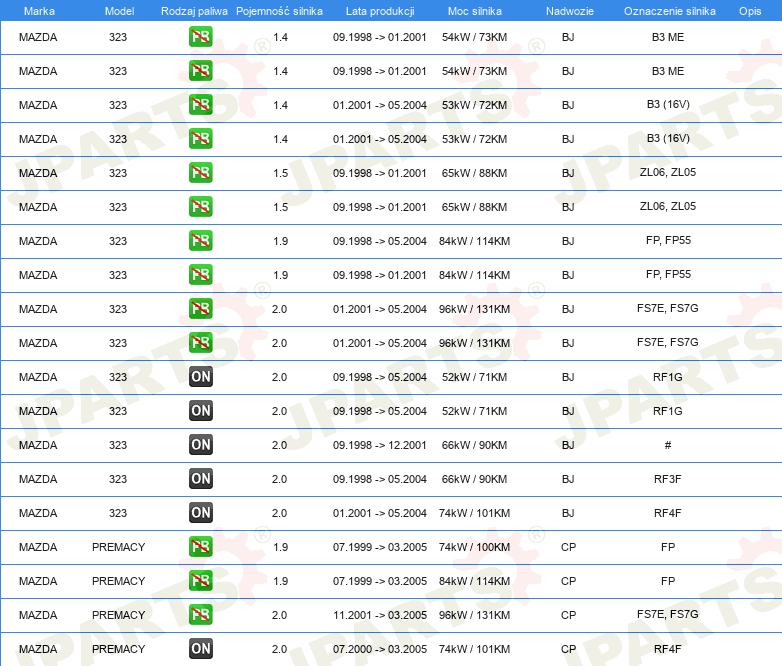
Task: Select 'RF4F' in the 323 model row
Action: click(x=667, y=513)
